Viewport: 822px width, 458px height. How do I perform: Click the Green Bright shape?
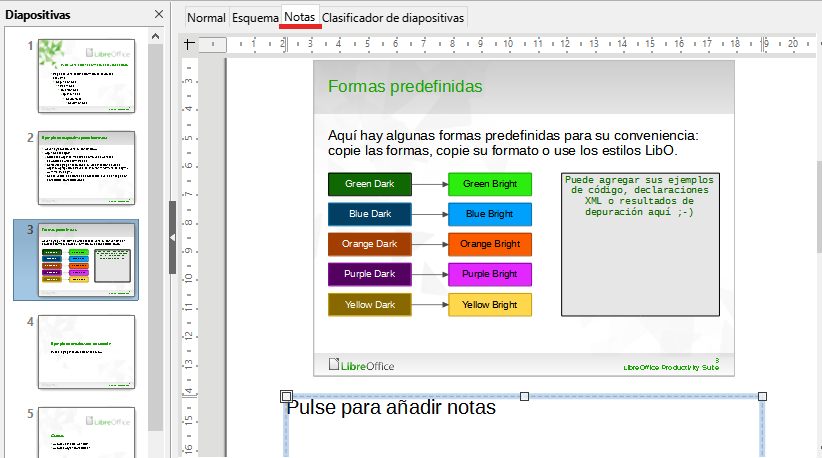[x=490, y=184]
